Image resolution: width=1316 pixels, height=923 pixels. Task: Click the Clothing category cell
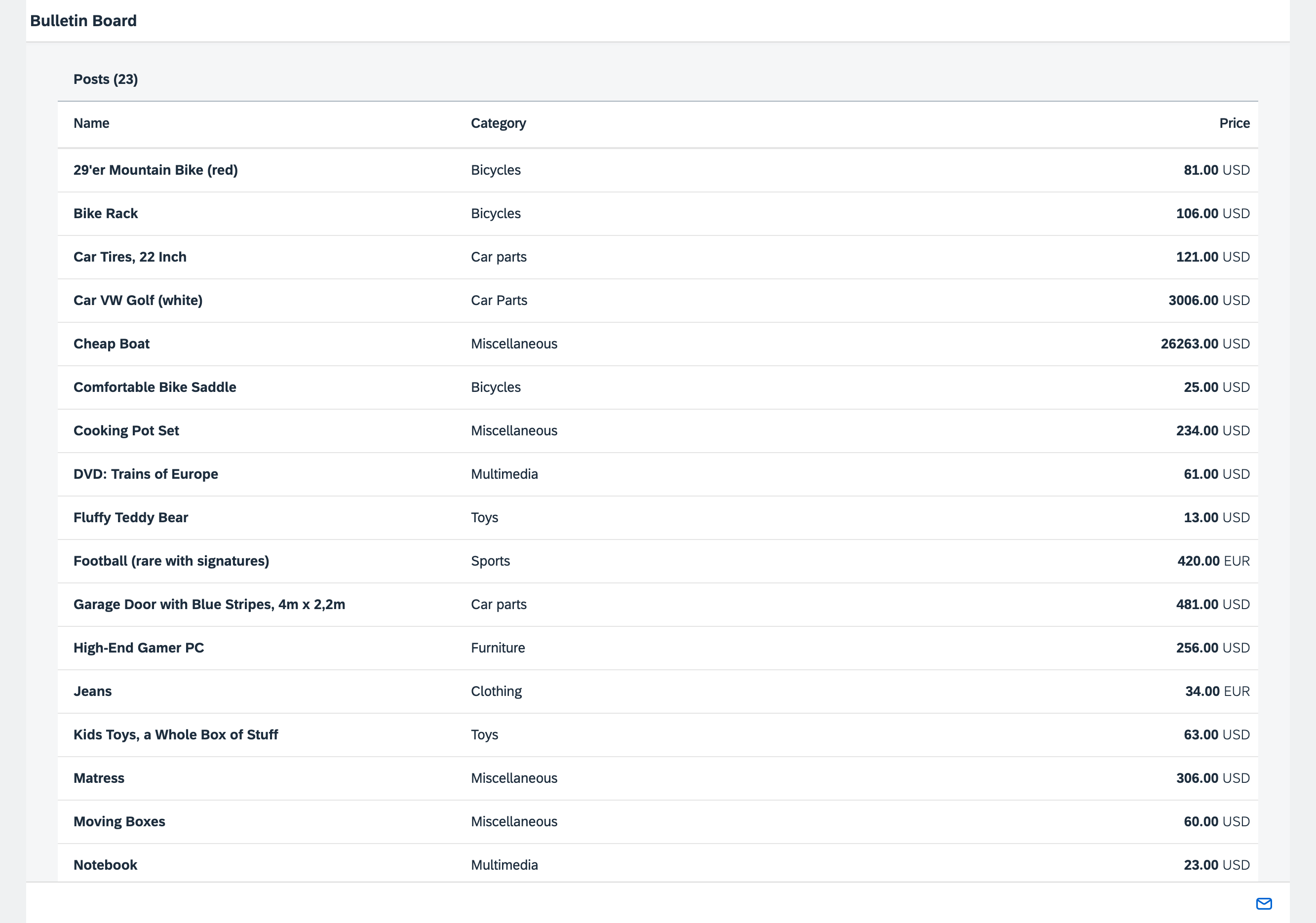[x=497, y=692]
